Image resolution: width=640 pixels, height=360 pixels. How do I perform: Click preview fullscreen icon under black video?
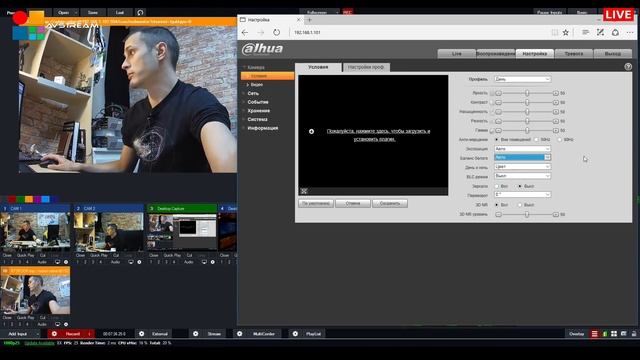[x=304, y=191]
